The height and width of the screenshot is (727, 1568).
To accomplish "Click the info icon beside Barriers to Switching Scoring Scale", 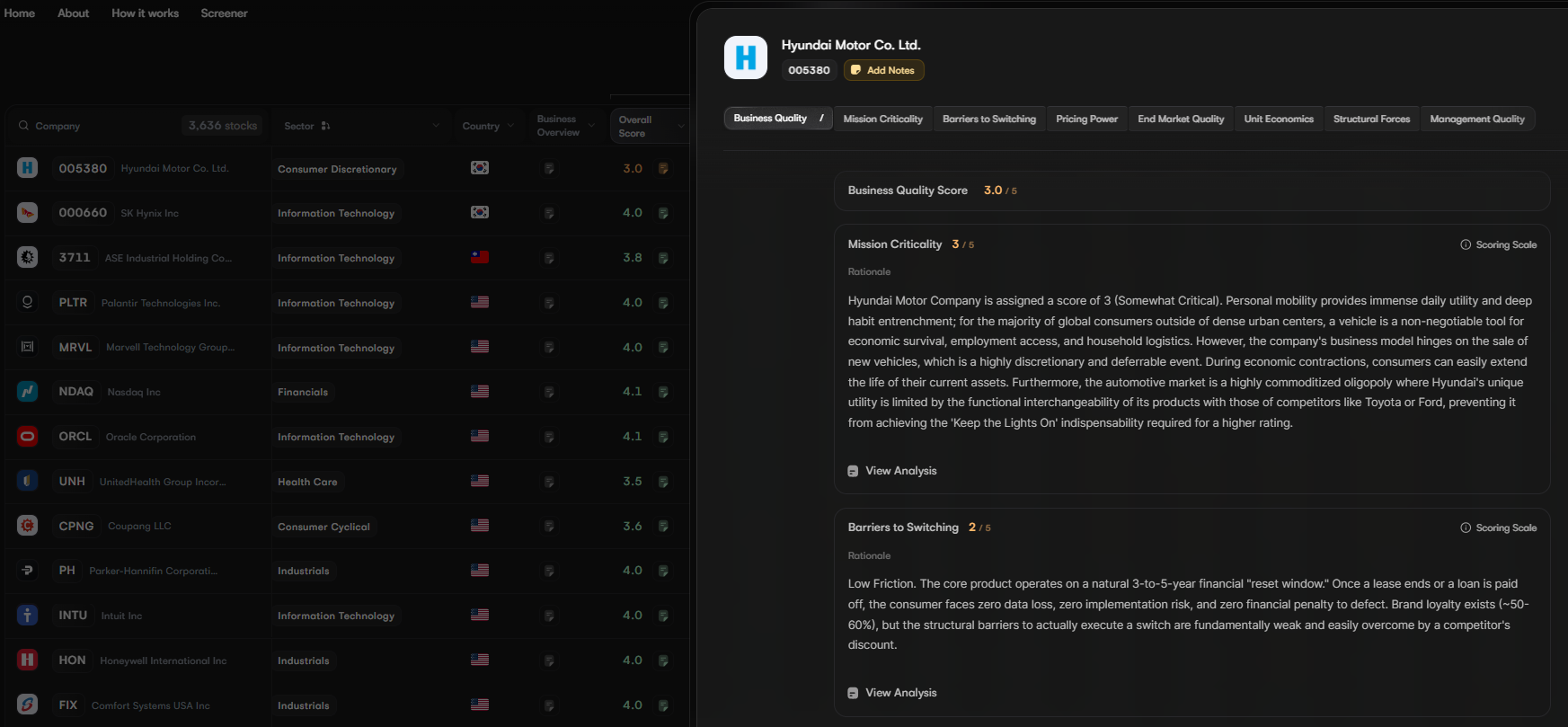I will coord(1466,528).
